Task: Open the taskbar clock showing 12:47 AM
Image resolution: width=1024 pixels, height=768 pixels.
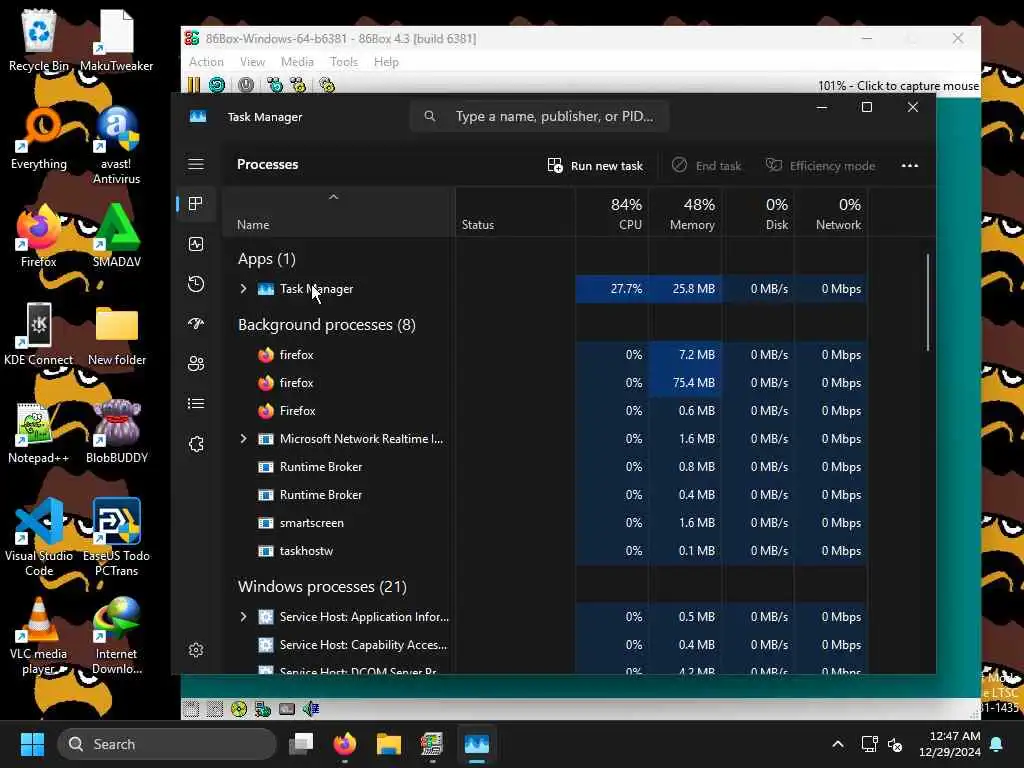Action: point(950,744)
